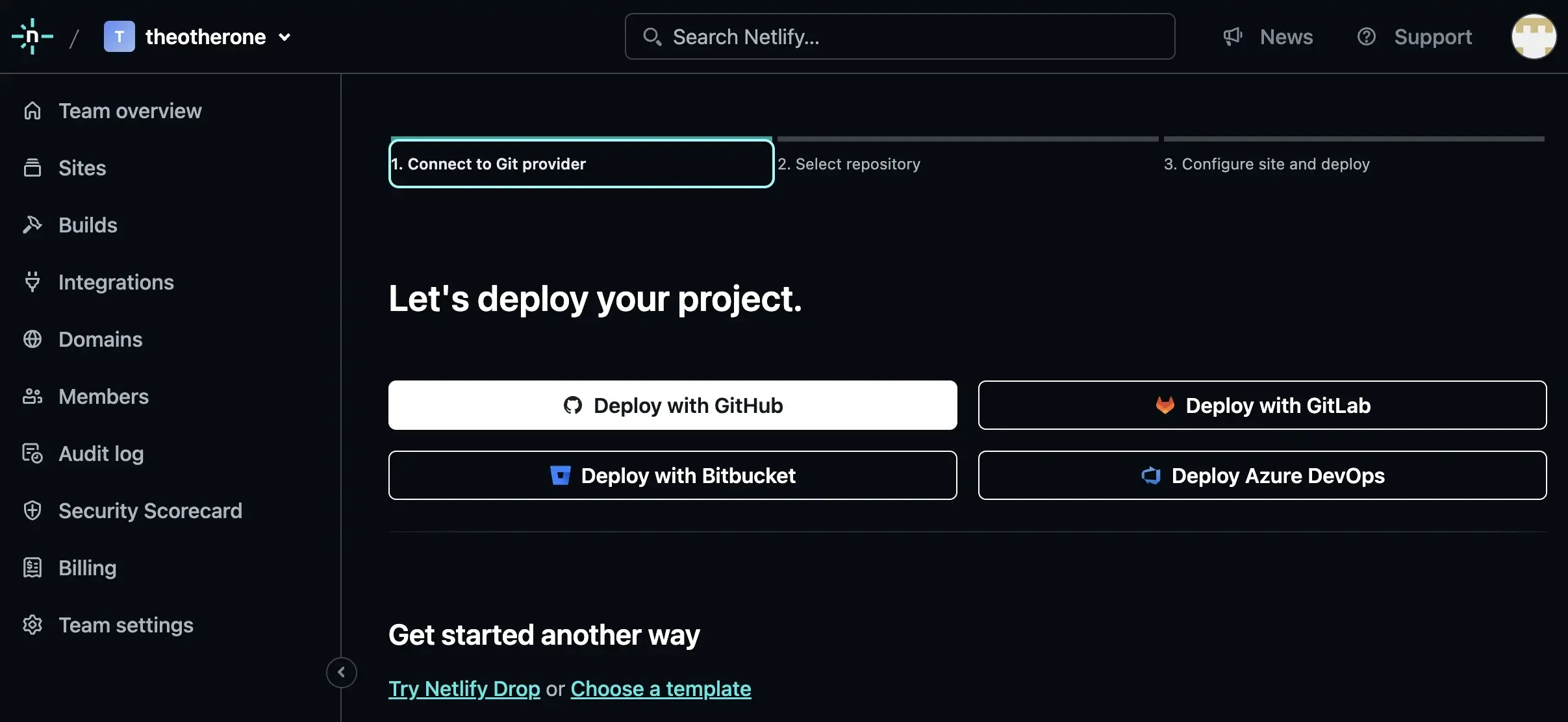Open the News megaphone icon

[x=1232, y=36]
